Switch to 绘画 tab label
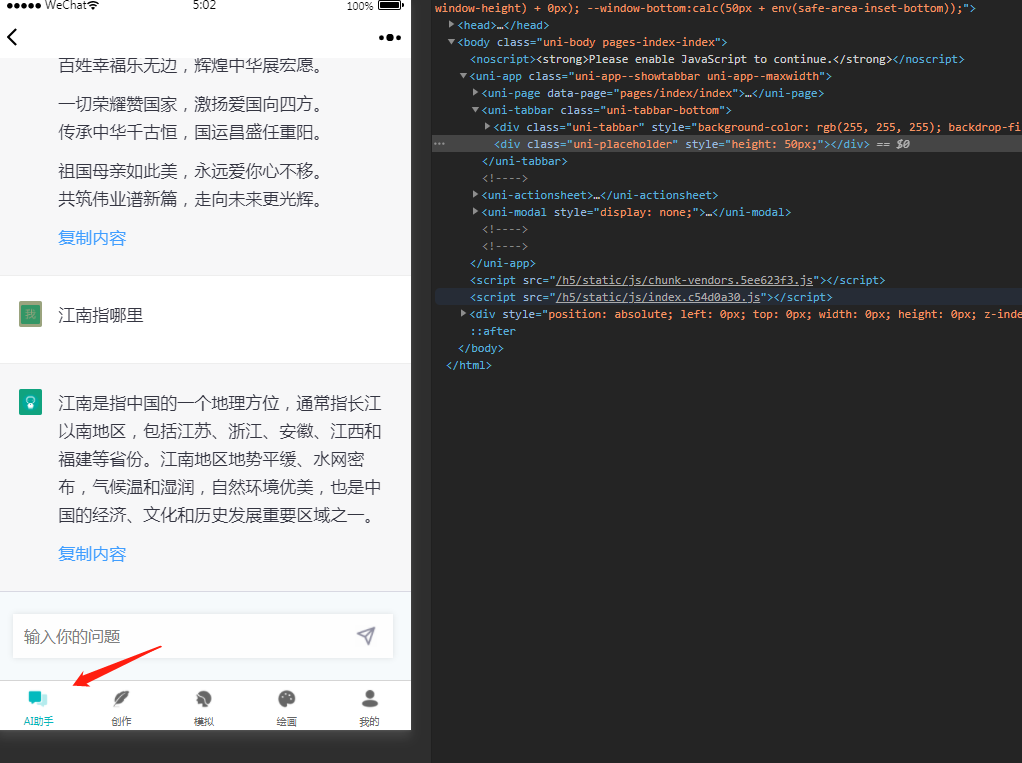Viewport: 1022px width, 763px height. click(287, 721)
